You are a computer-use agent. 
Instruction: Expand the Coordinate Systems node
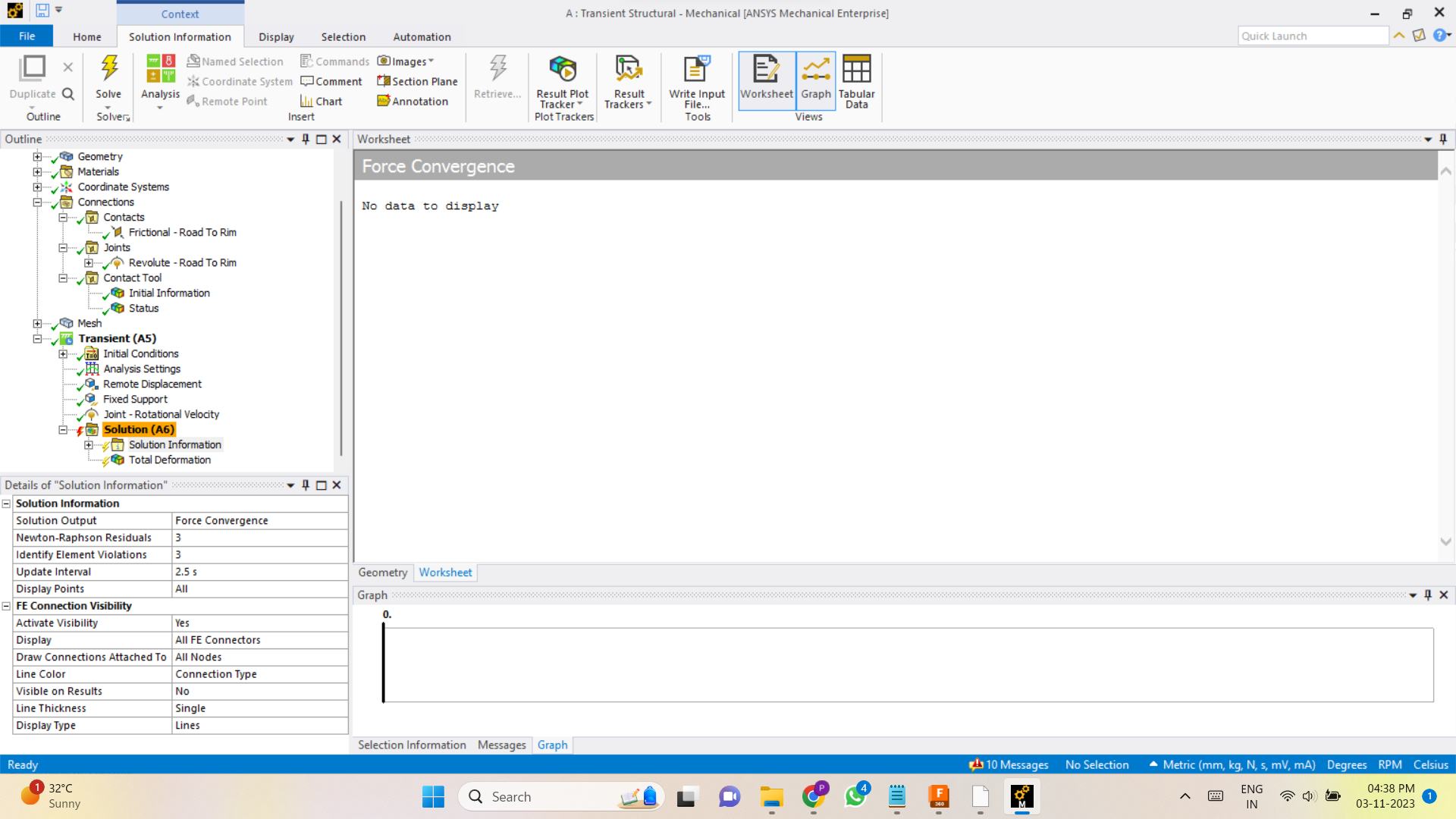tap(37, 187)
